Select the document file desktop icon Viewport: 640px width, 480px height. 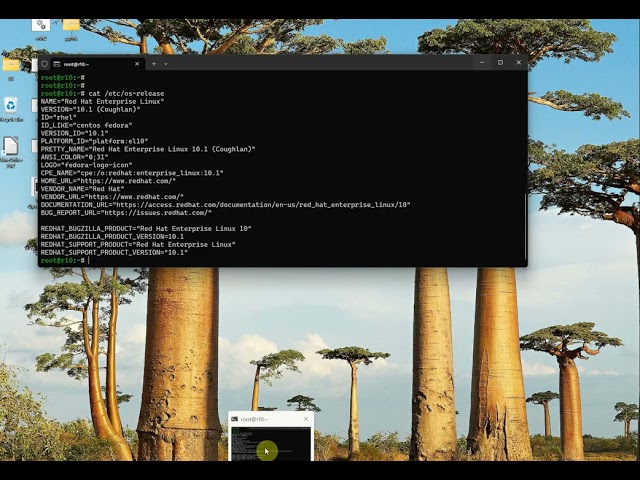(11, 151)
